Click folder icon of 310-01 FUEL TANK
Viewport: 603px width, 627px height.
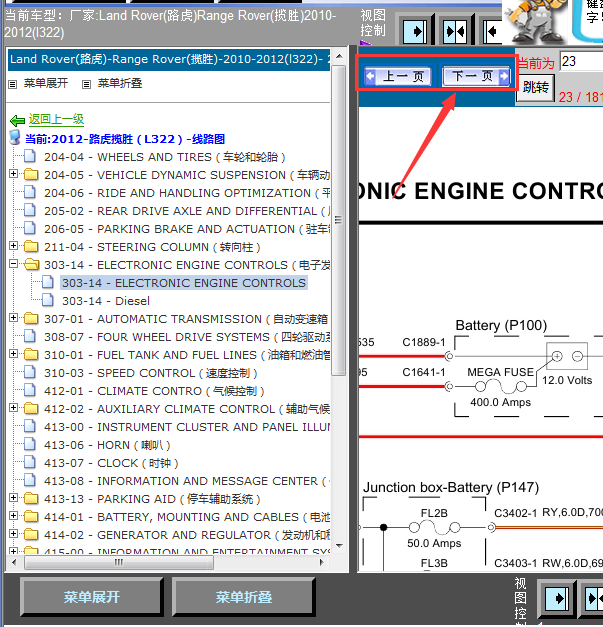pos(31,354)
